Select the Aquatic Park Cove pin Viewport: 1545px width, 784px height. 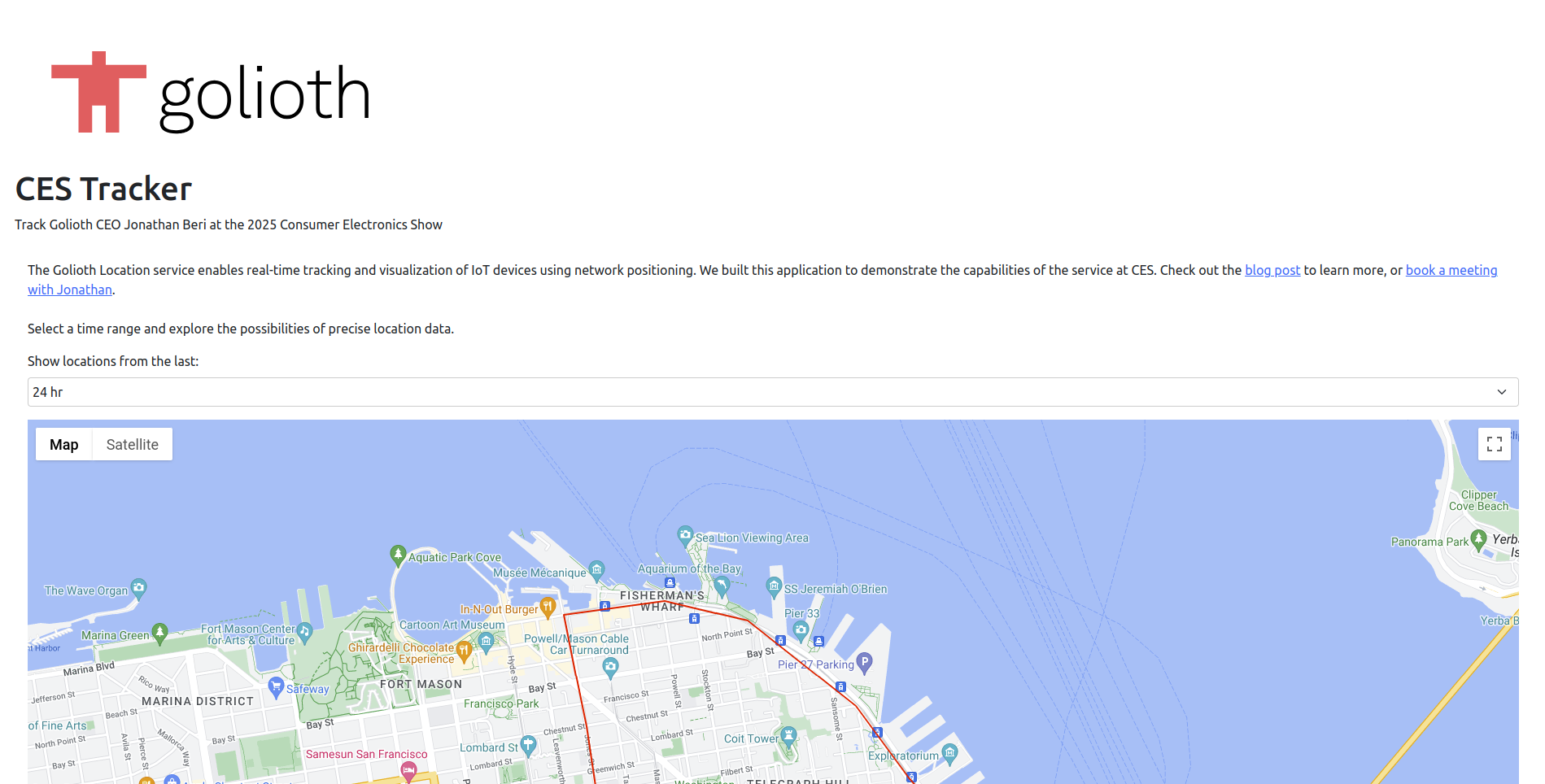point(398,555)
